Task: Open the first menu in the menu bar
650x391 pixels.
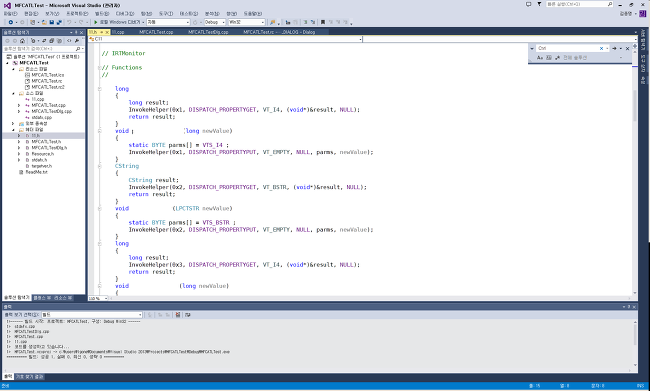Action: click(x=10, y=14)
